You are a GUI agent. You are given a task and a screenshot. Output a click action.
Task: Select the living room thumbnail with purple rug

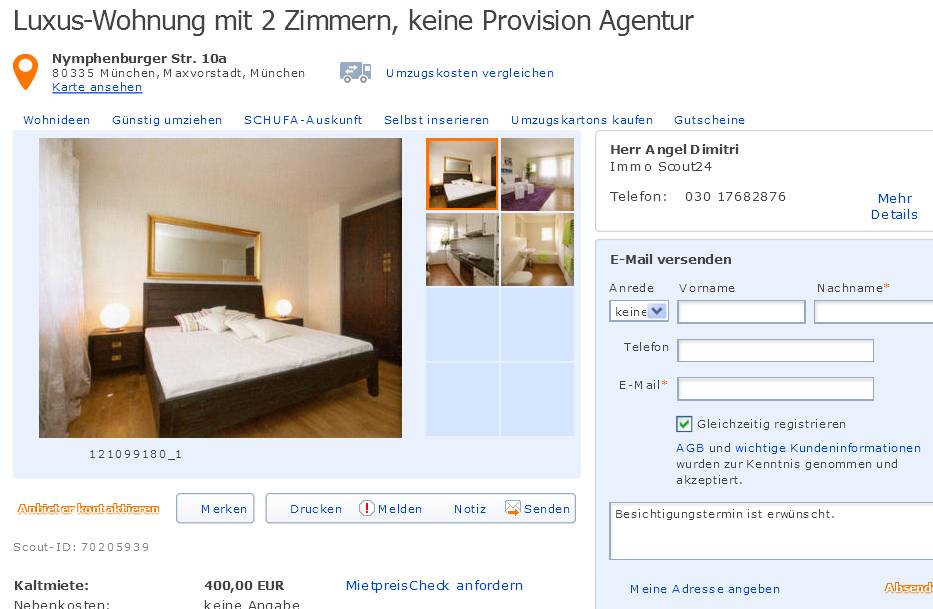point(537,174)
